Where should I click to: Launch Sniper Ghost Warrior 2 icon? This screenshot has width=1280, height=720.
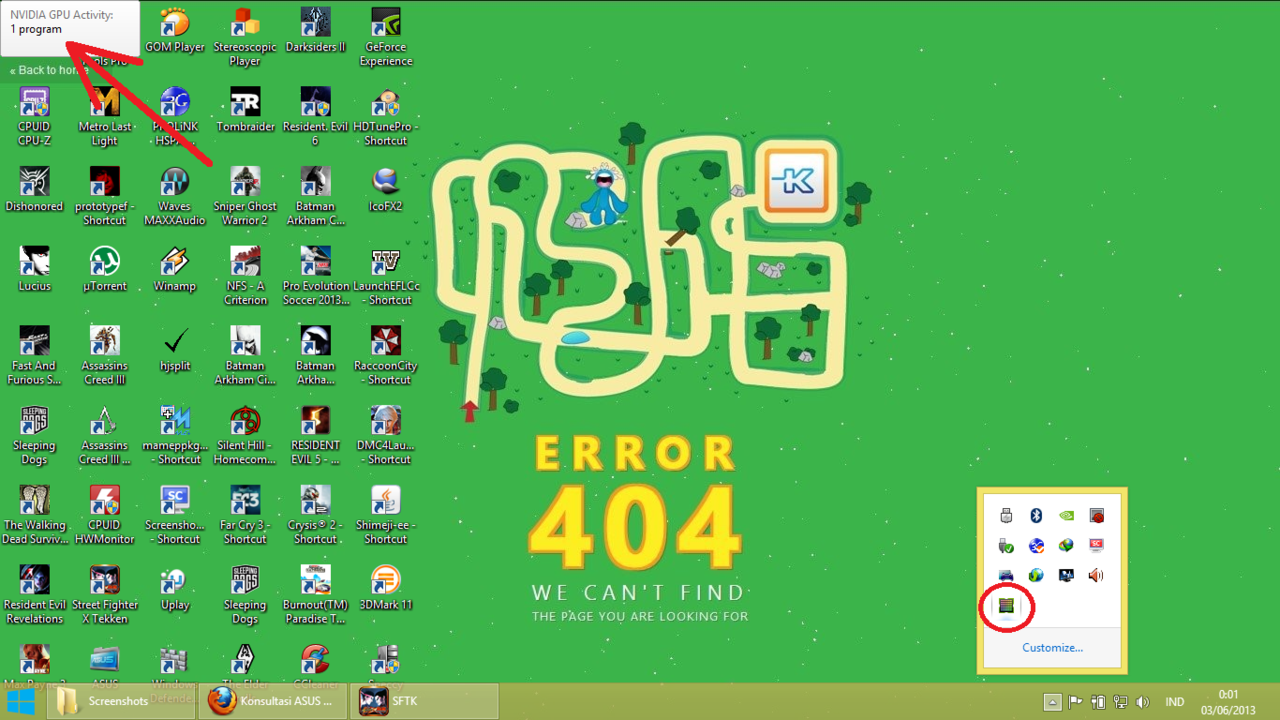(x=245, y=196)
